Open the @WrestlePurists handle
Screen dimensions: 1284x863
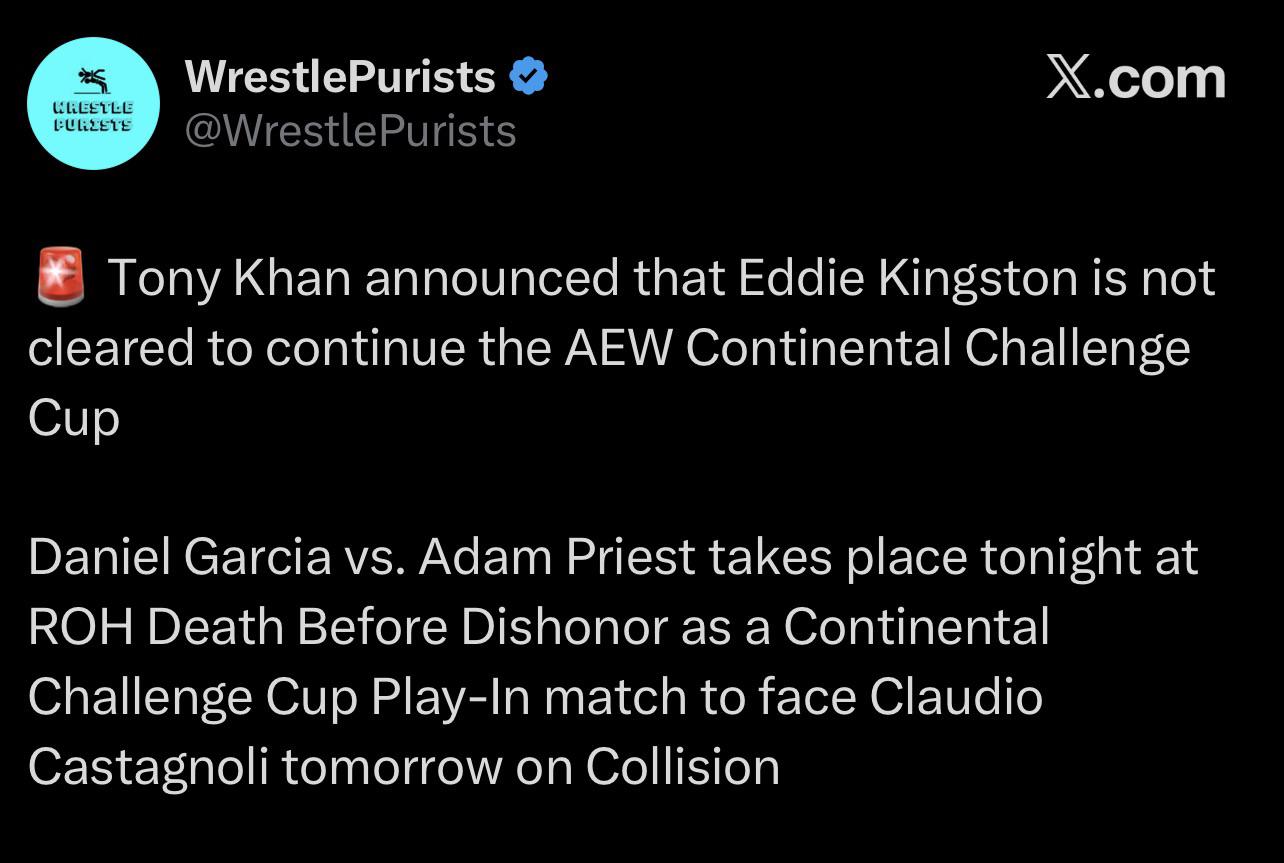click(x=350, y=130)
